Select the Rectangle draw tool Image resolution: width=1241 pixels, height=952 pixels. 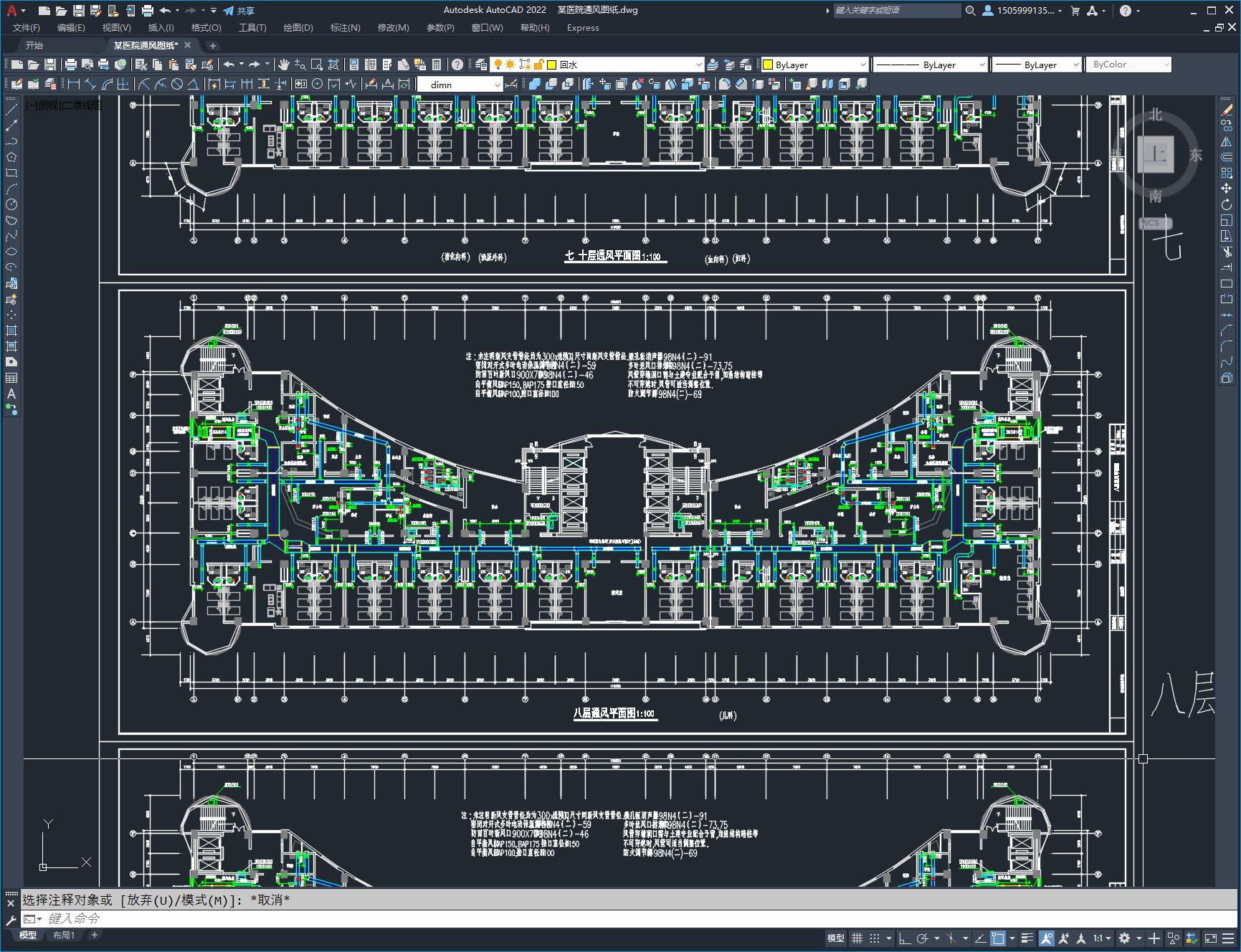[11, 173]
